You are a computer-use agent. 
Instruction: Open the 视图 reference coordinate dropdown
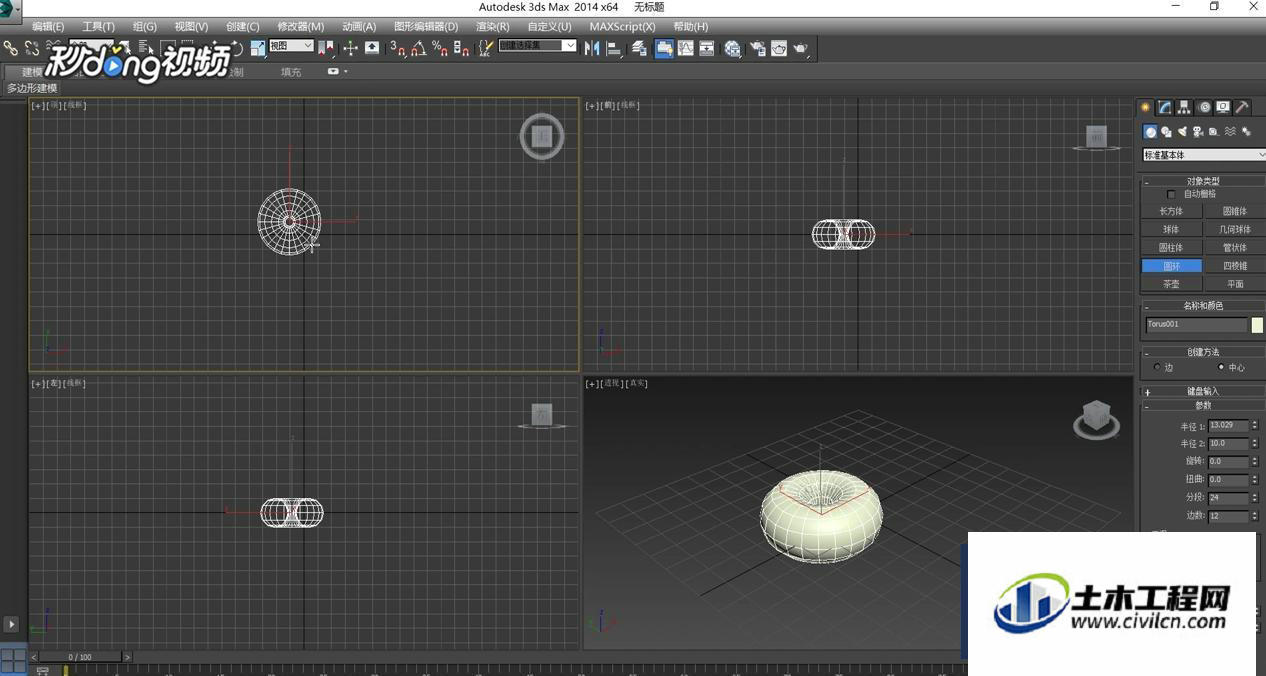pyautogui.click(x=291, y=46)
